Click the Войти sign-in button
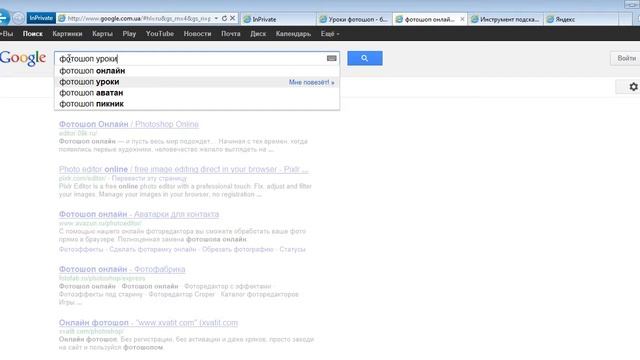 [626, 58]
